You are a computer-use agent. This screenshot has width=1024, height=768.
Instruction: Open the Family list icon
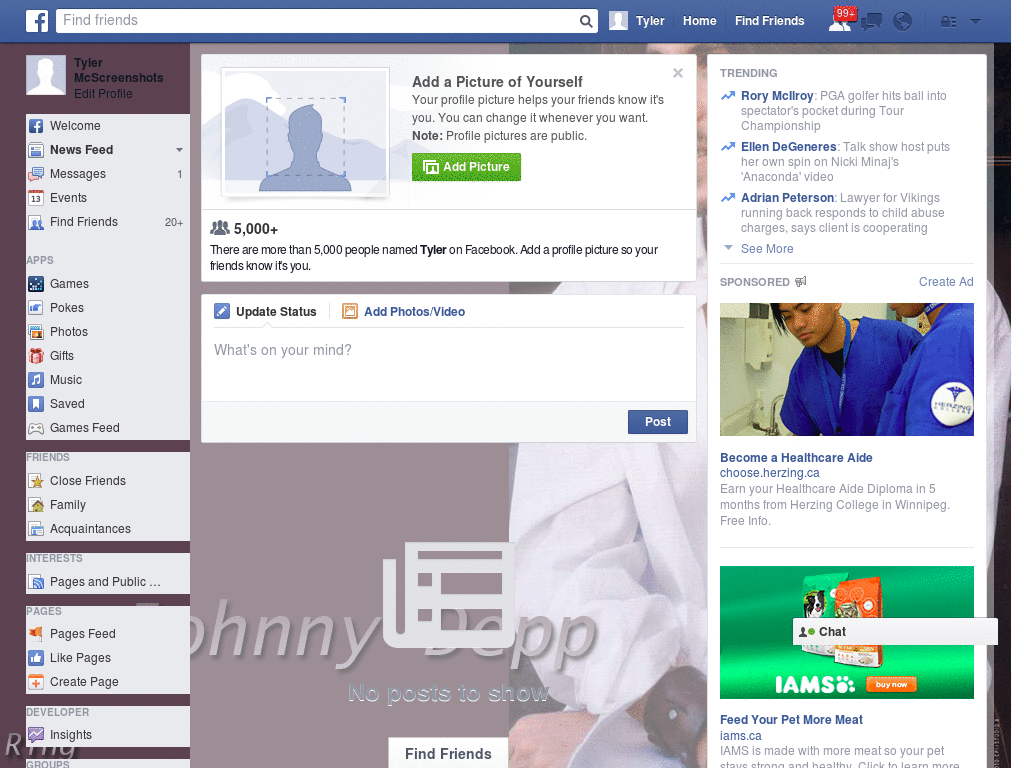point(36,505)
